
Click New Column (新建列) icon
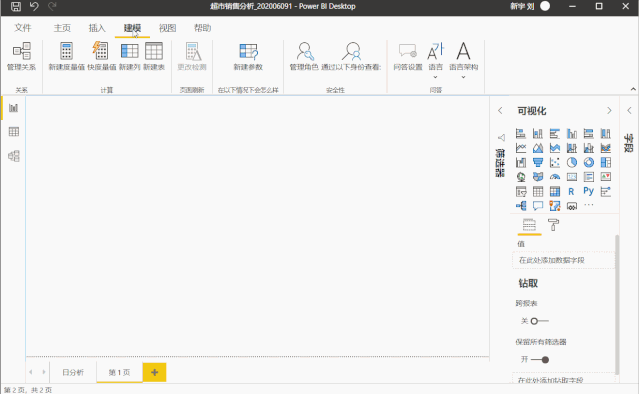pyautogui.click(x=130, y=51)
